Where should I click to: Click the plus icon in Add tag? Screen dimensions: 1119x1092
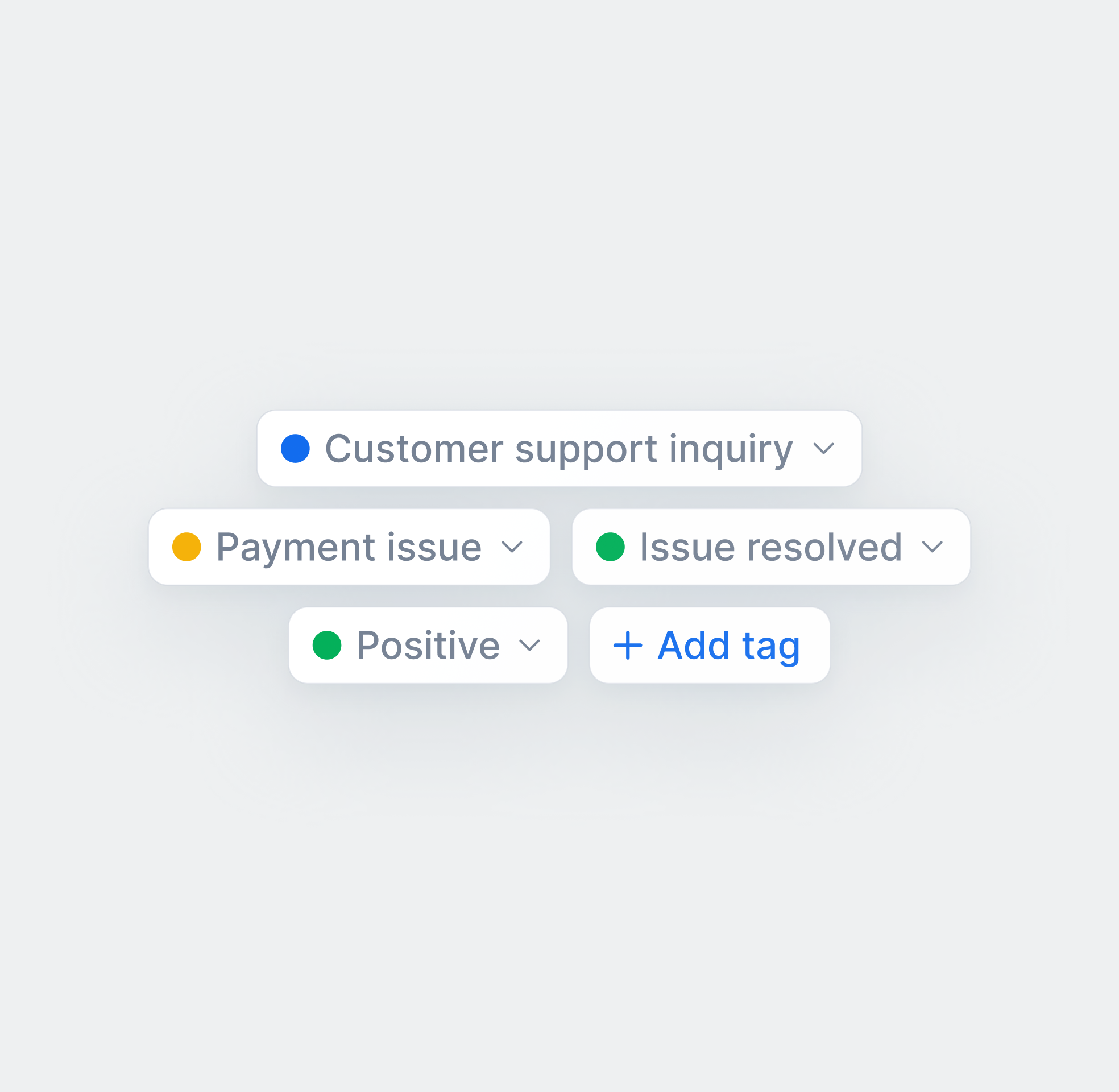(x=628, y=645)
